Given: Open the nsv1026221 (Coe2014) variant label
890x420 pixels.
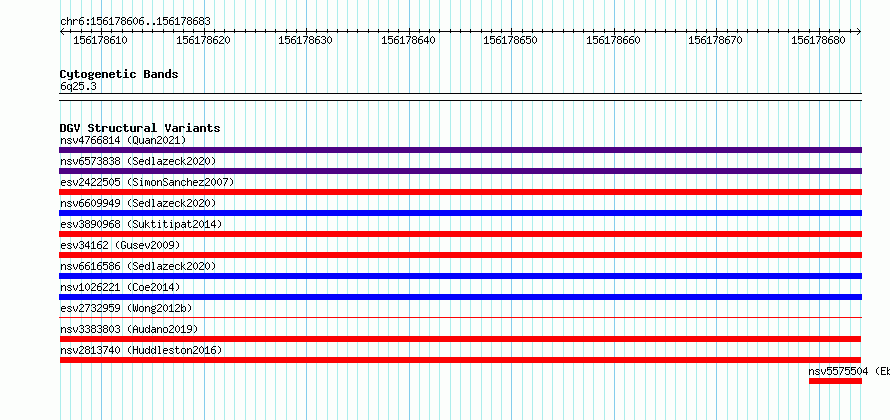Looking at the screenshot, I should tap(120, 287).
